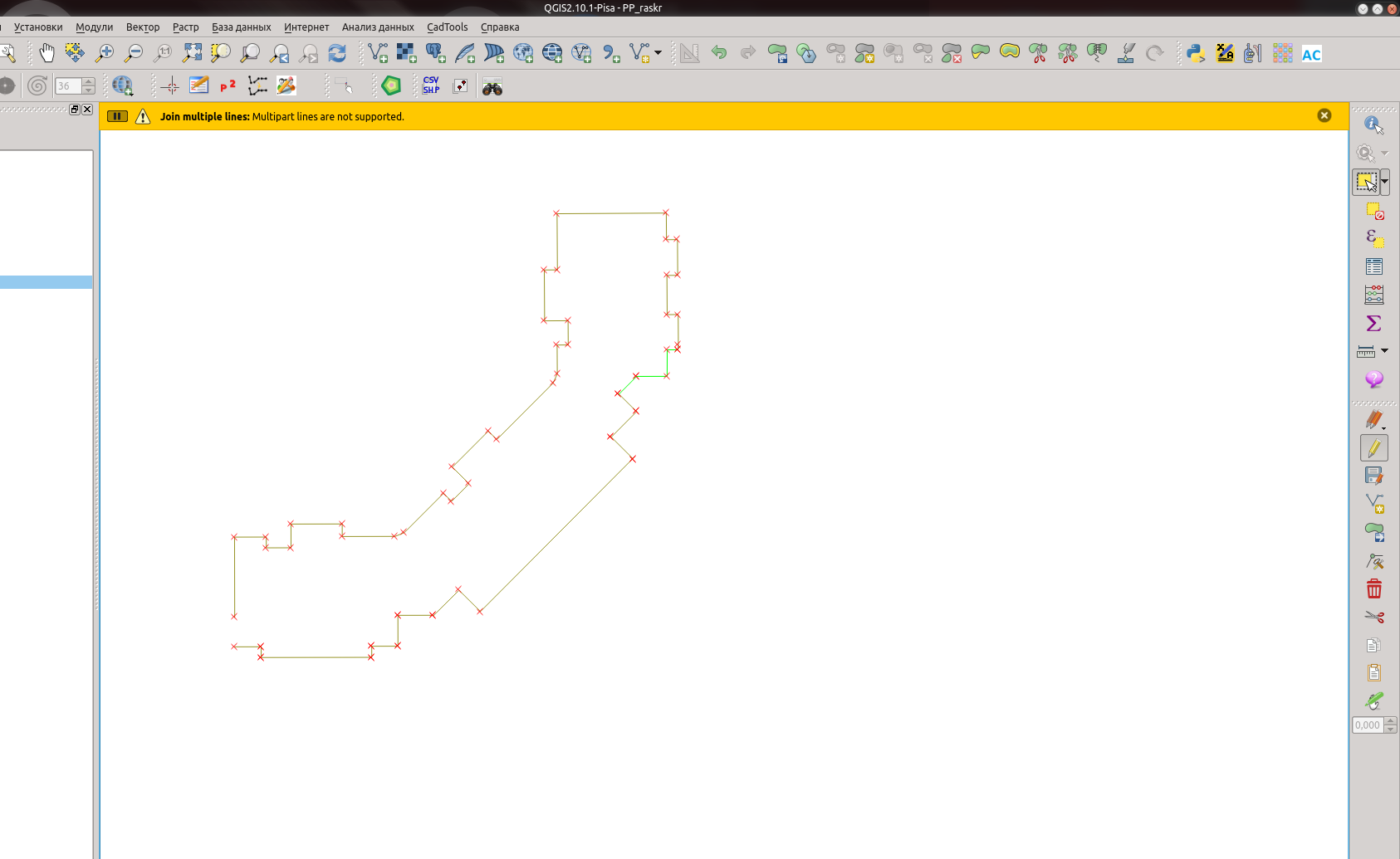Toggle the pause button in warning bar
This screenshot has height=859, width=1400.
tap(118, 117)
